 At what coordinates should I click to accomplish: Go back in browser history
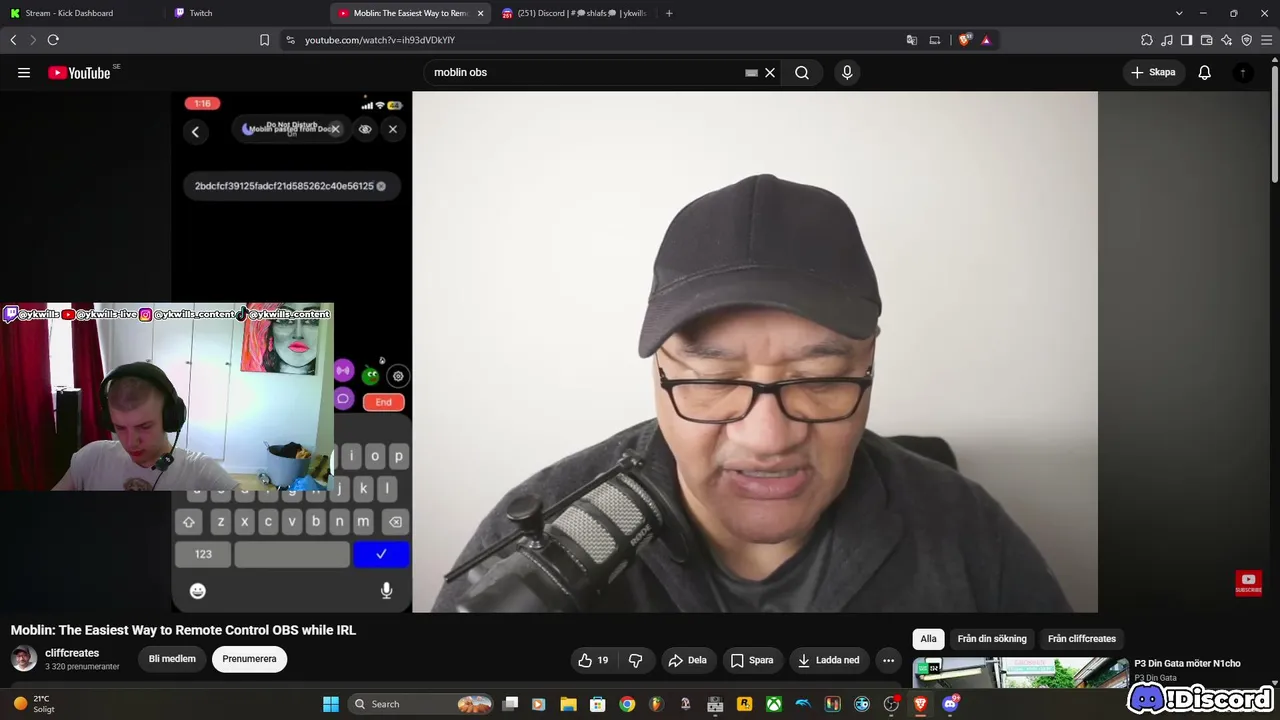click(x=13, y=40)
